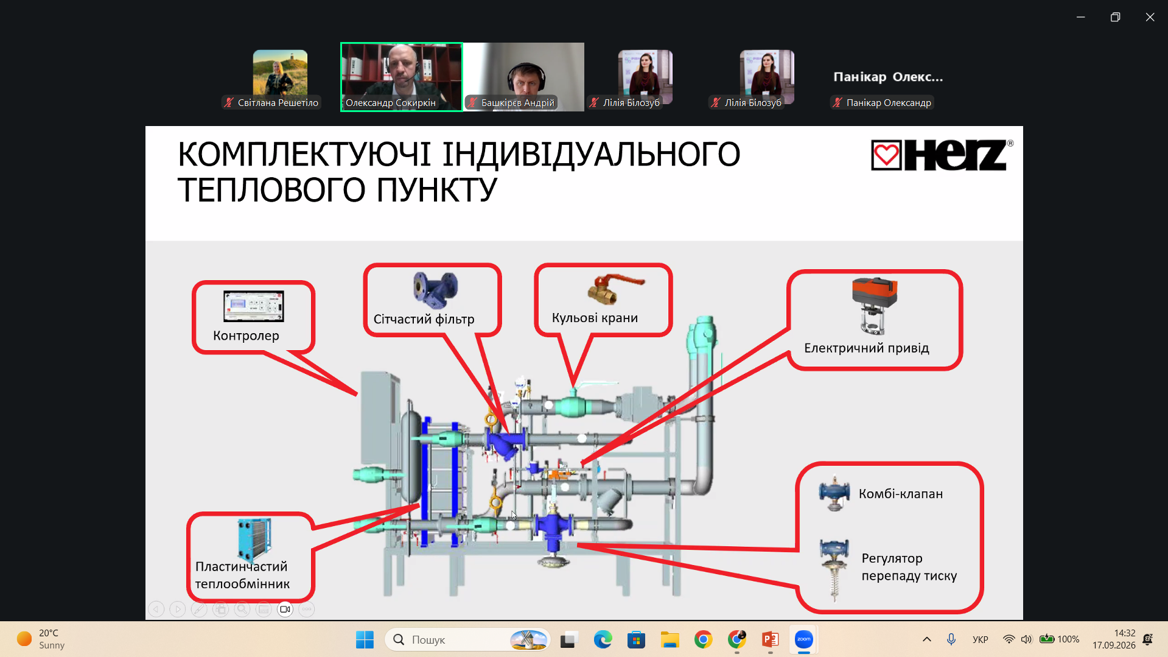Open more slideshow options ellipsis
Screen dimensions: 1168x657
click(x=307, y=609)
